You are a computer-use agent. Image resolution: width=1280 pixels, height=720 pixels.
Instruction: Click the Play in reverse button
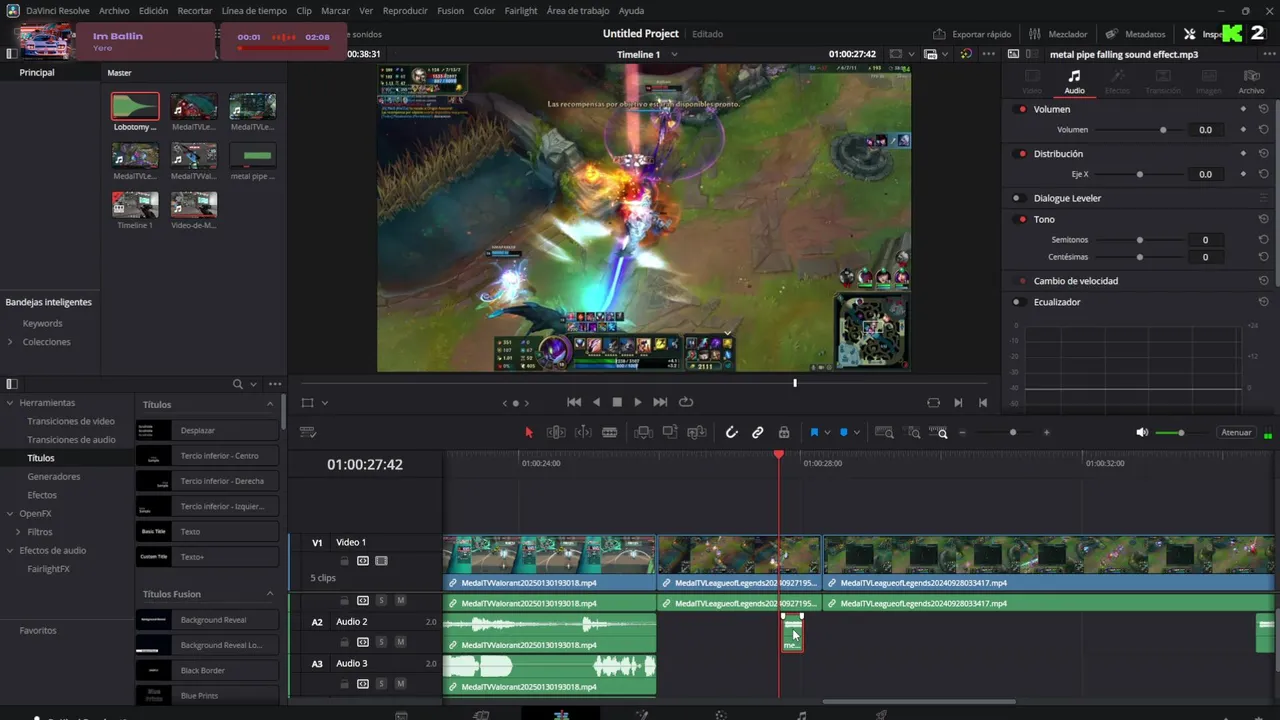[597, 402]
